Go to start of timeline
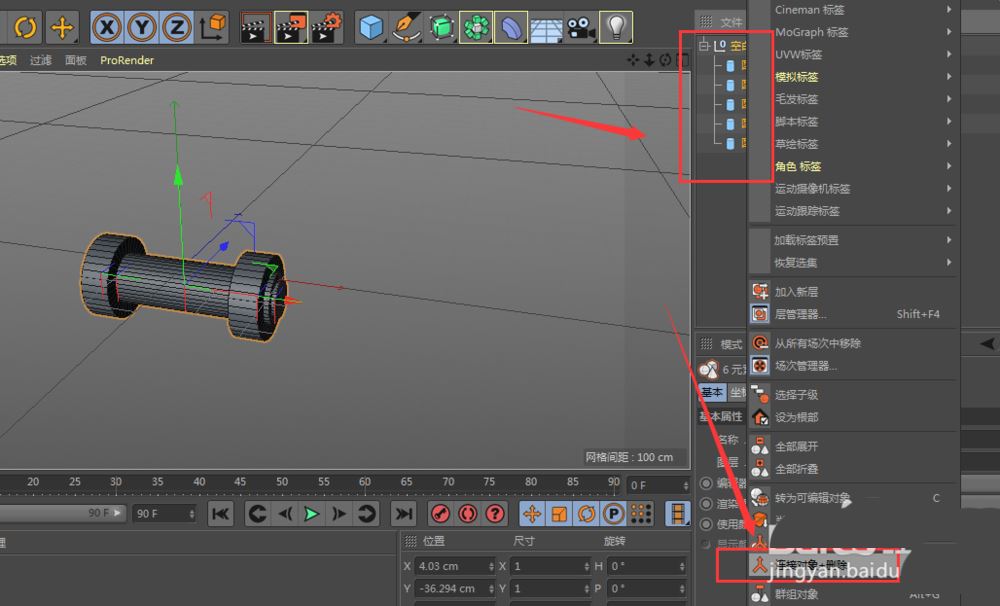This screenshot has height=606, width=1000. pos(221,514)
